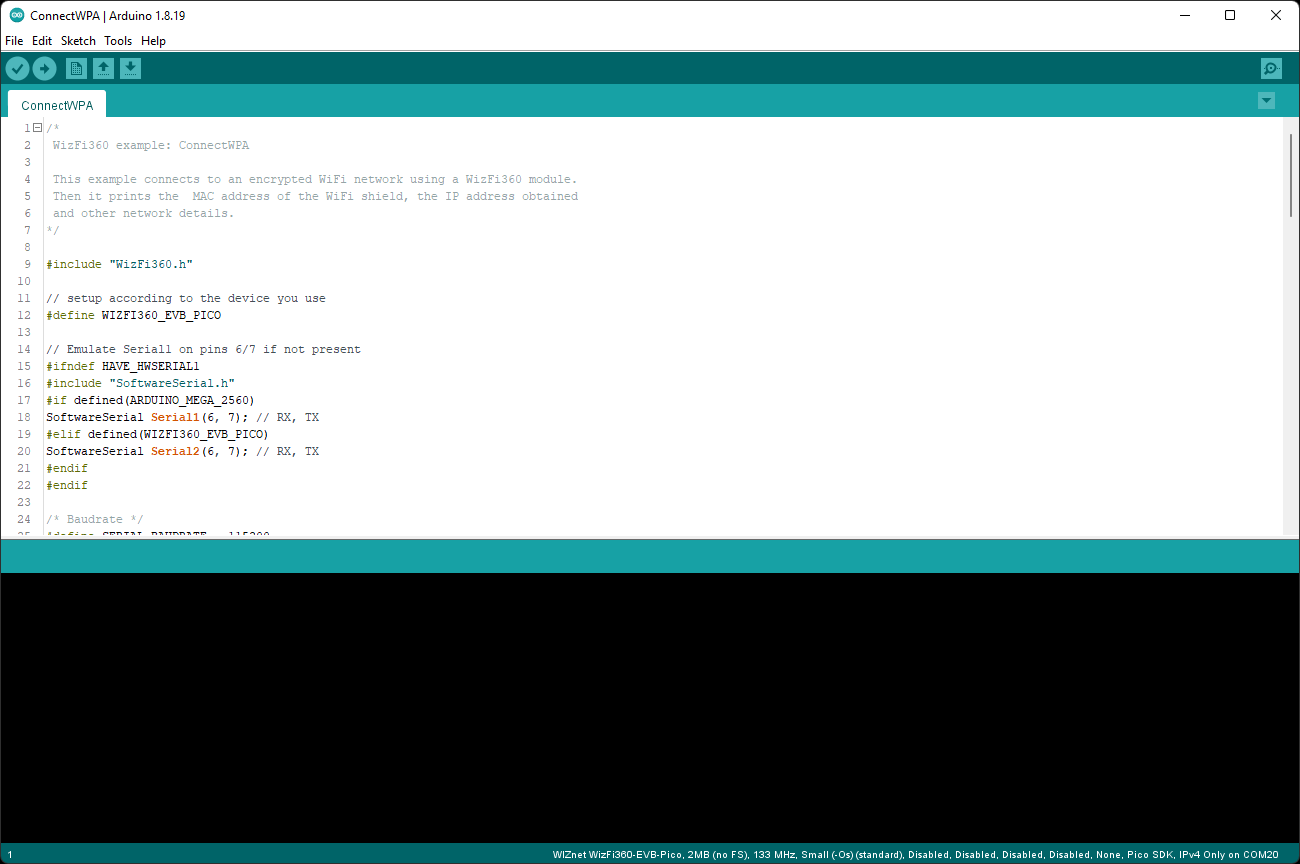This screenshot has width=1300, height=864.
Task: Open the File menu
Action: 14,41
